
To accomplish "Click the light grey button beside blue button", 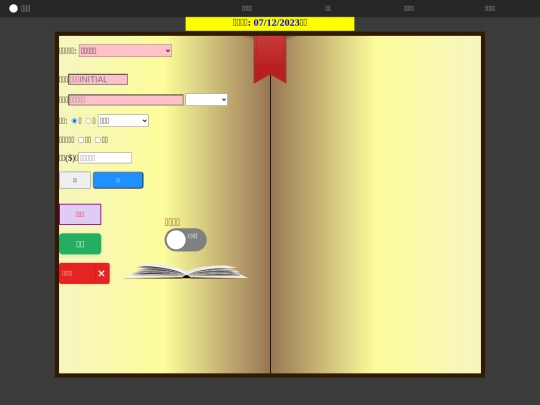I will tap(75, 180).
